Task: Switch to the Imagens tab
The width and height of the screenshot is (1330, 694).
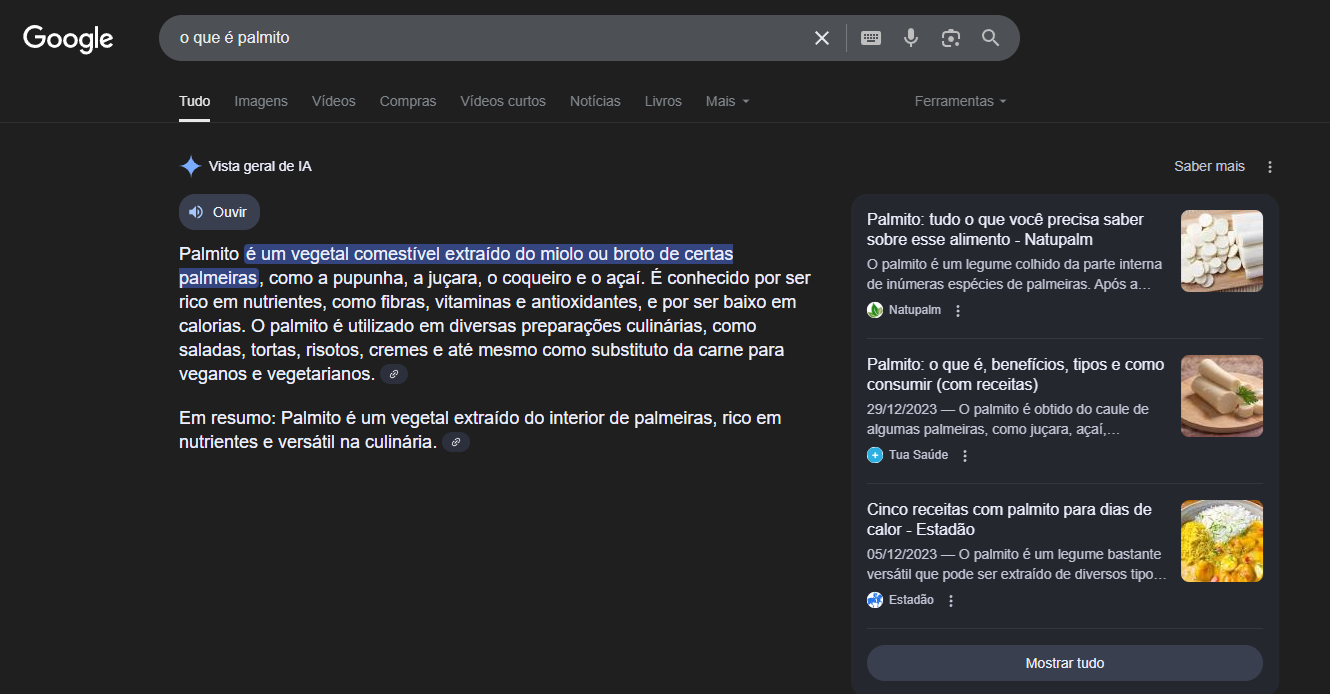Action: [x=261, y=101]
